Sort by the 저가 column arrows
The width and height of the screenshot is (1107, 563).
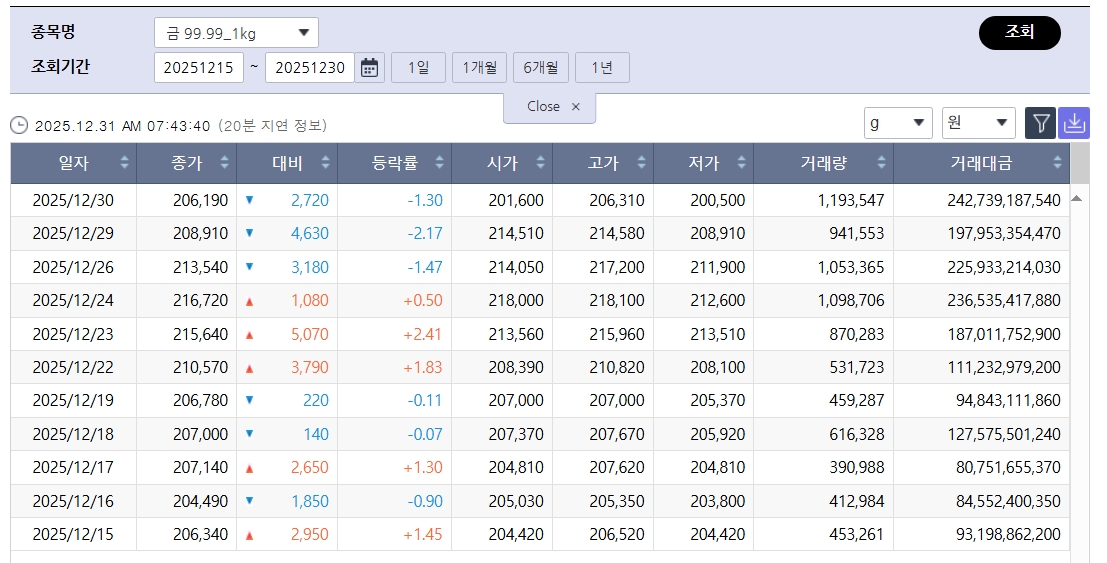point(741,162)
